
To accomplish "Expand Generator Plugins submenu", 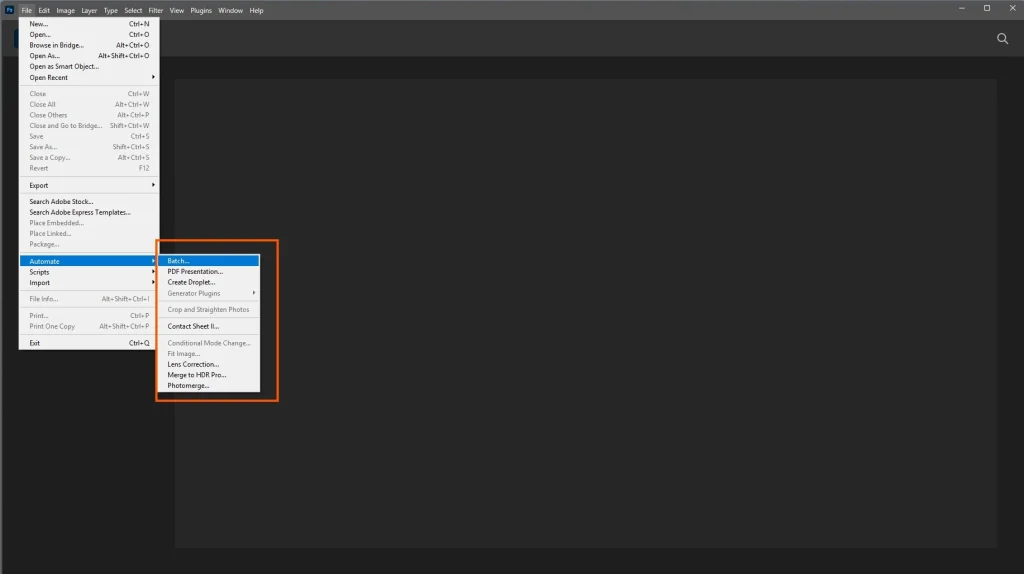I will click(x=209, y=293).
